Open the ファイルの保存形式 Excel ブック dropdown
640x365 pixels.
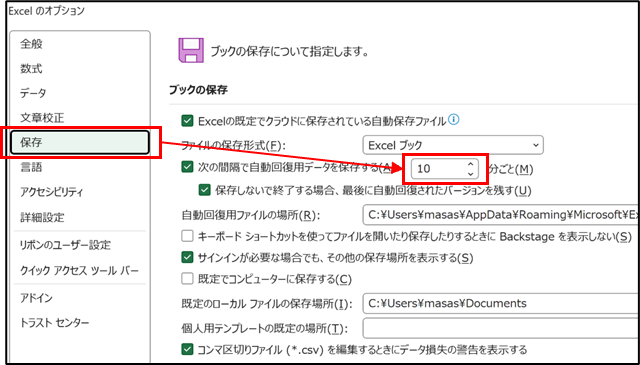(453, 145)
